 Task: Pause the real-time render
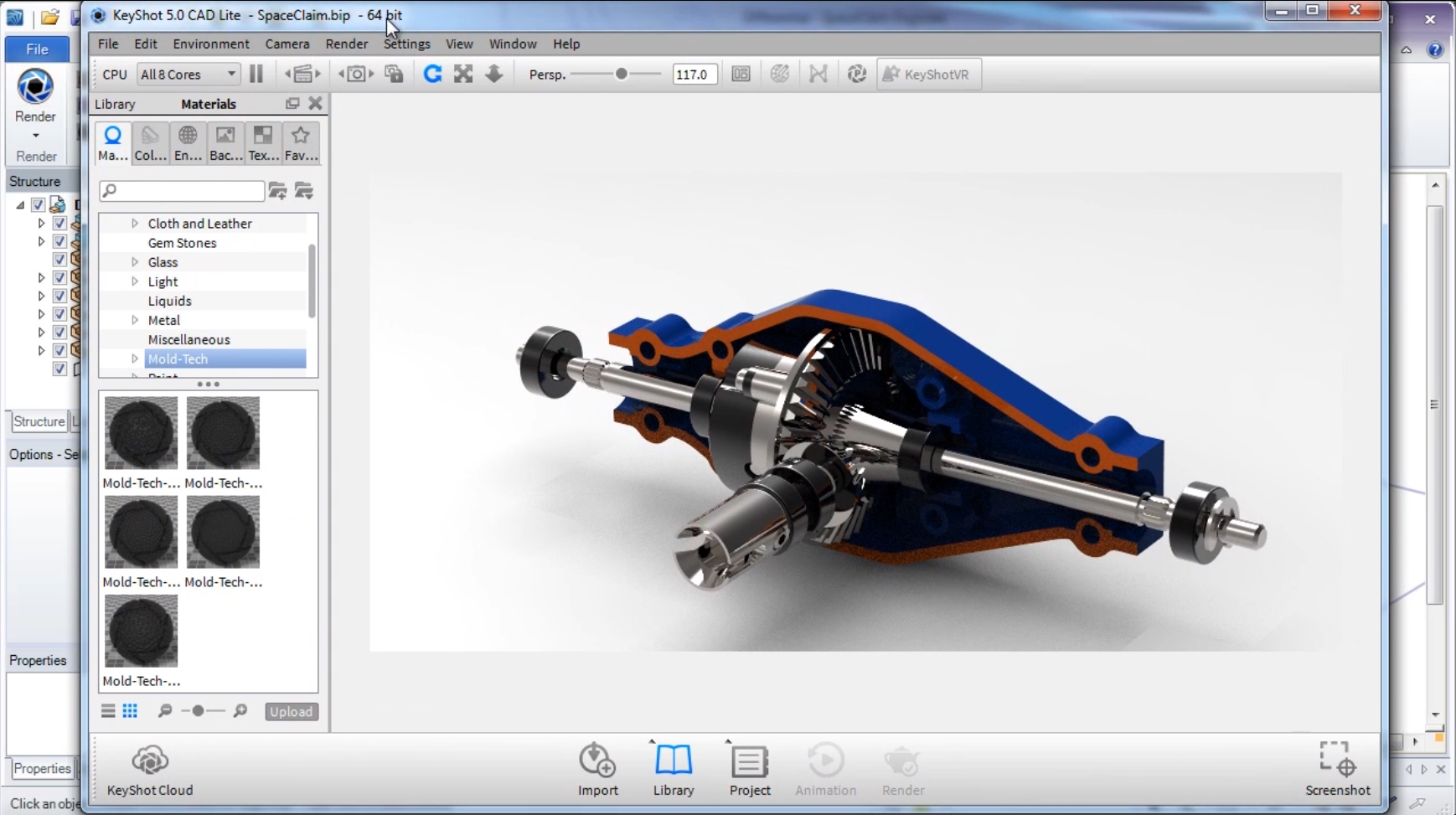click(256, 75)
